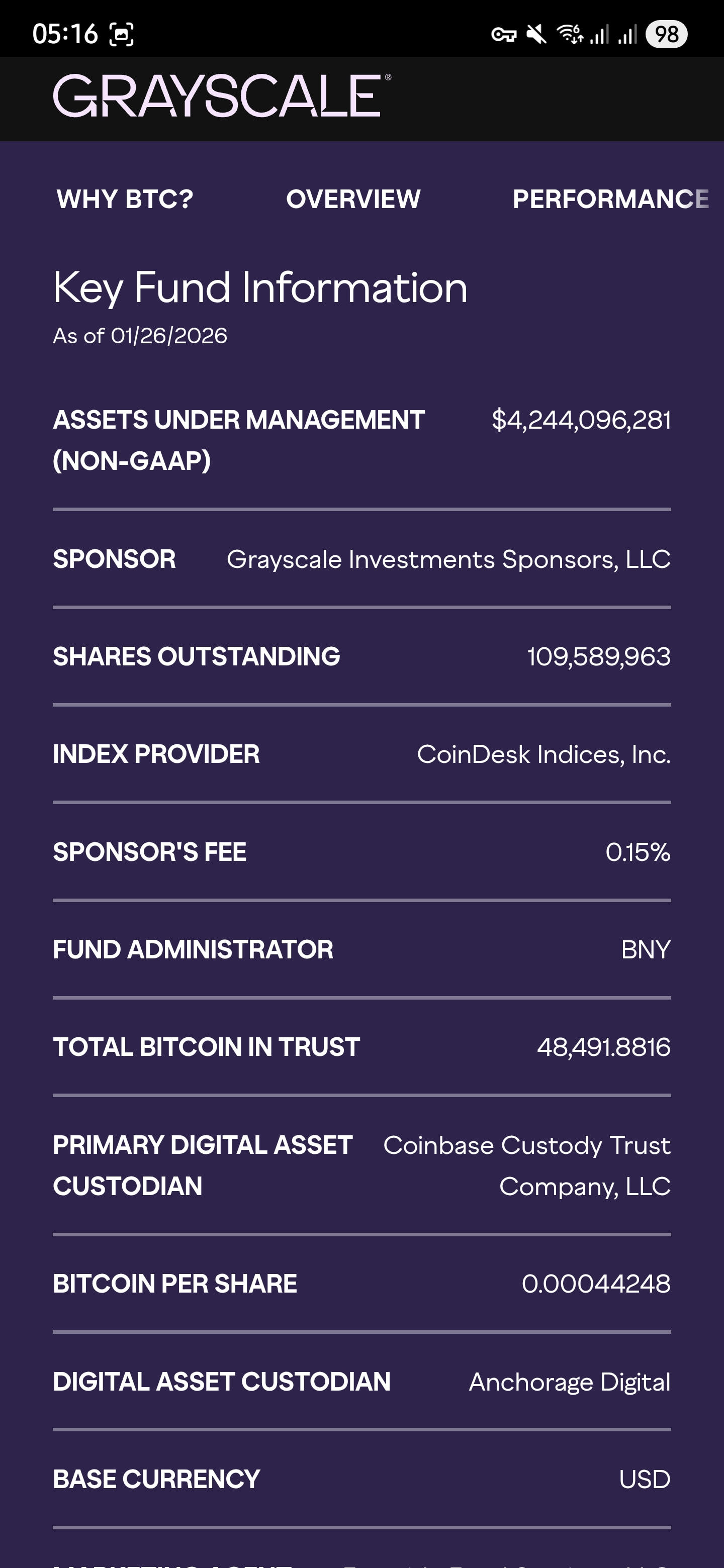
Task: Tap Coinbase Custody Trust Company, LLC
Action: (x=527, y=1165)
